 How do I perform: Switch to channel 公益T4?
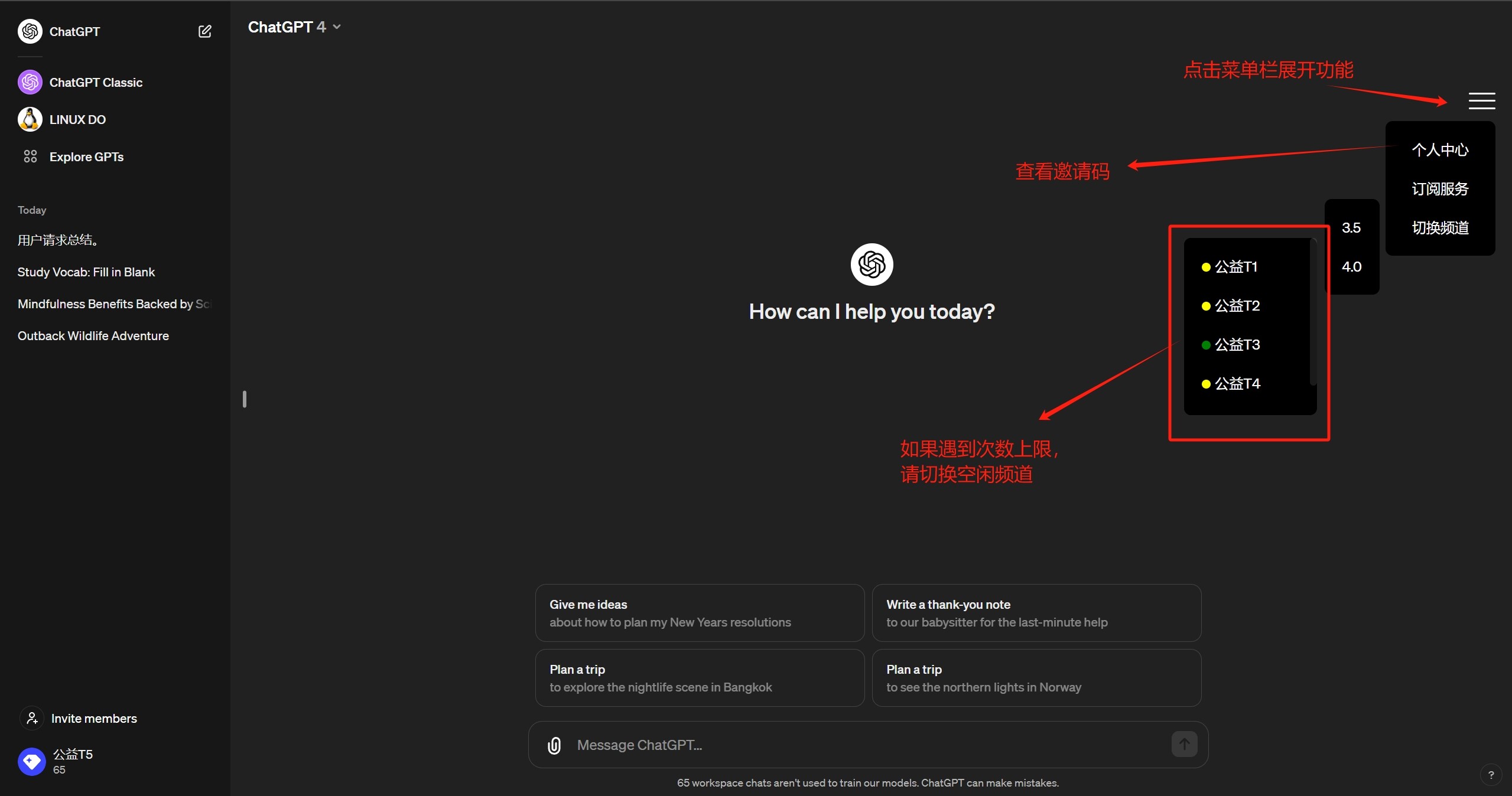tap(1231, 384)
